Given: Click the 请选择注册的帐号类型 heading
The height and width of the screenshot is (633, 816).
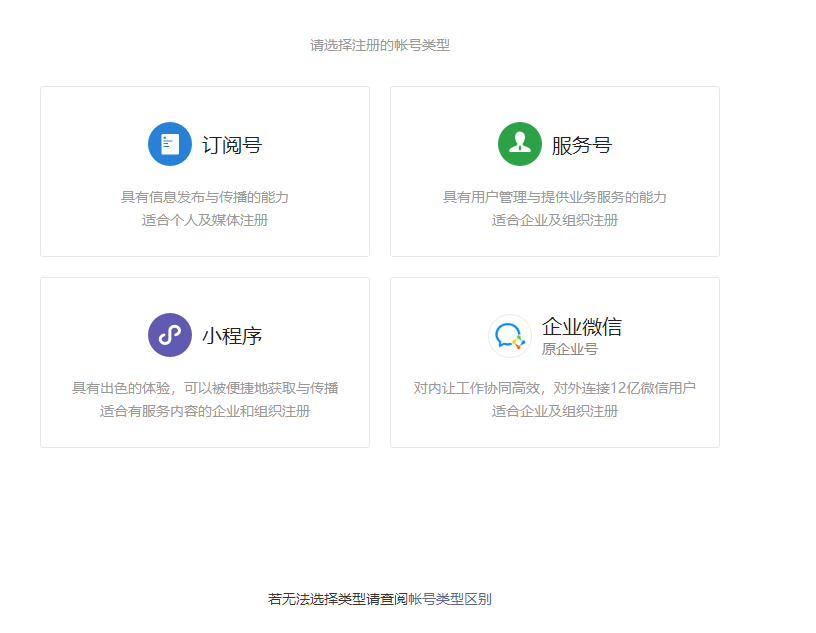Looking at the screenshot, I should 380,45.
